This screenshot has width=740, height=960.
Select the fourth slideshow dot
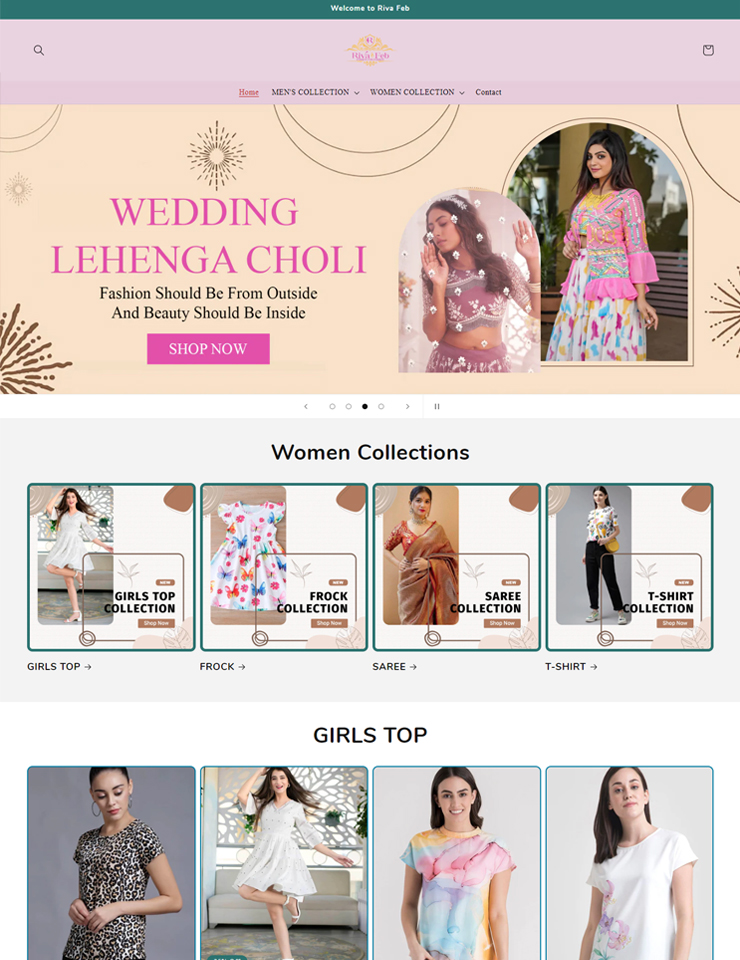point(381,407)
